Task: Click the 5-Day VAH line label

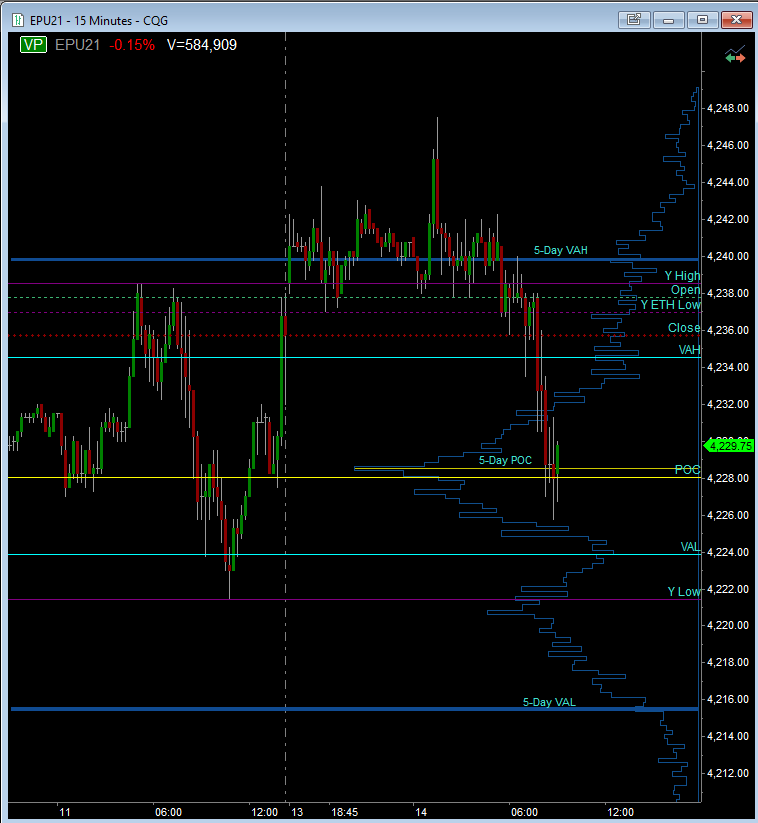Action: click(x=560, y=250)
